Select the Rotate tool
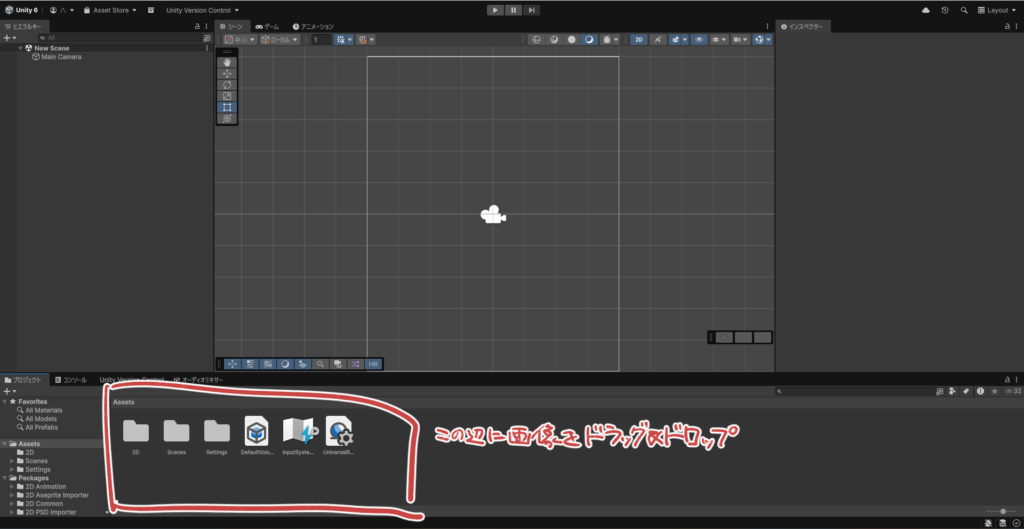The width and height of the screenshot is (1024, 529). 227,85
